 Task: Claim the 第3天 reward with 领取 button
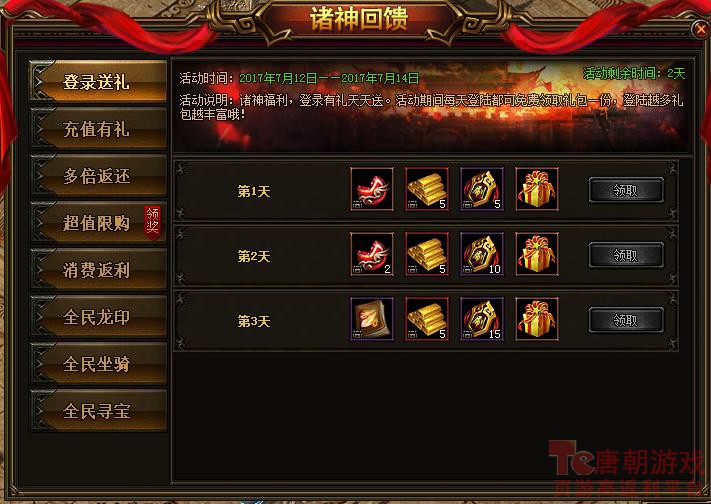(626, 320)
